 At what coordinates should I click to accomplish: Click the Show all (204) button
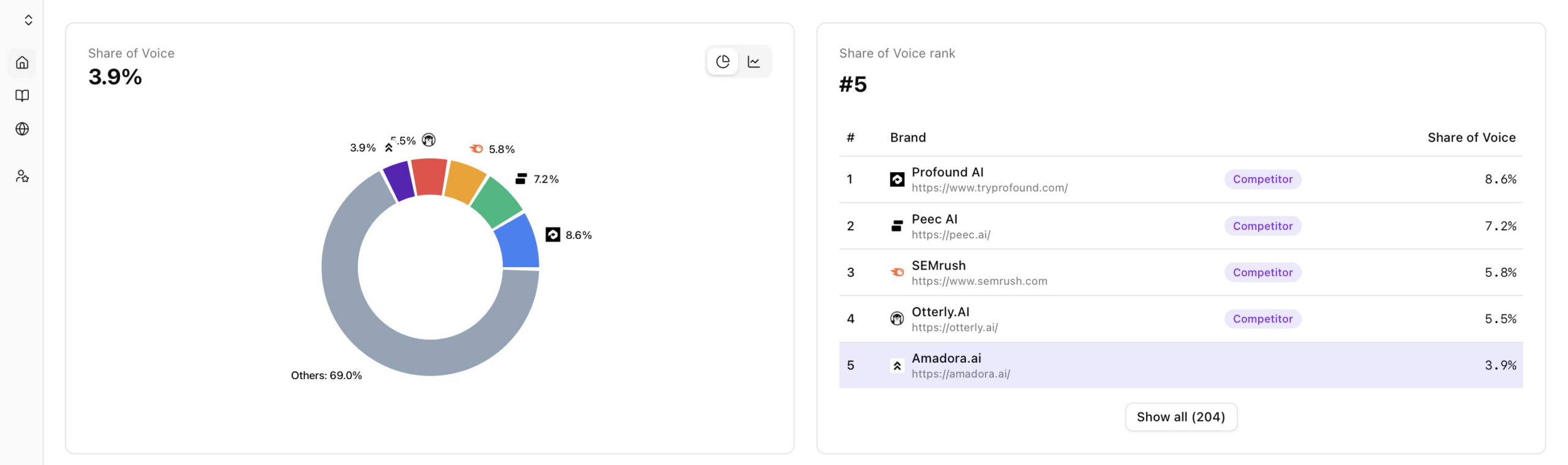pos(1181,417)
